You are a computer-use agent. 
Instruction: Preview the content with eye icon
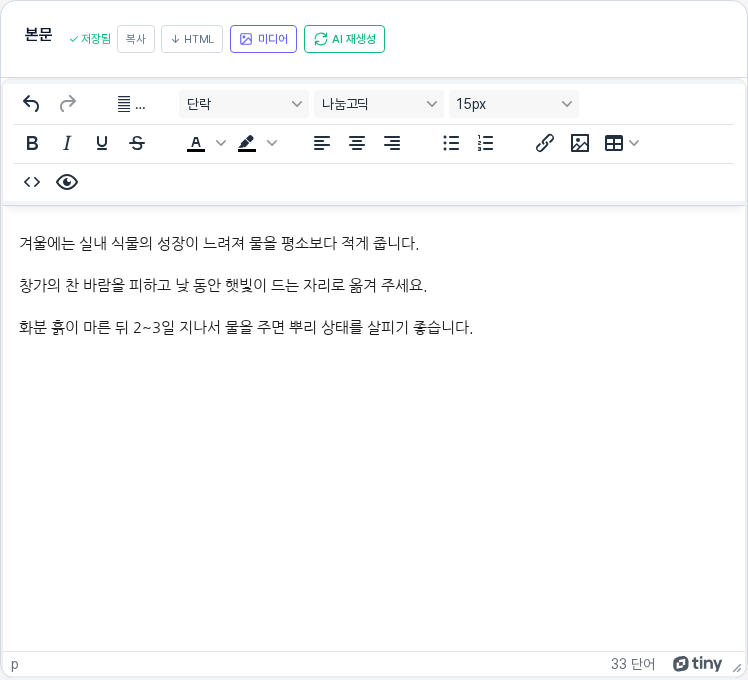coord(67,182)
